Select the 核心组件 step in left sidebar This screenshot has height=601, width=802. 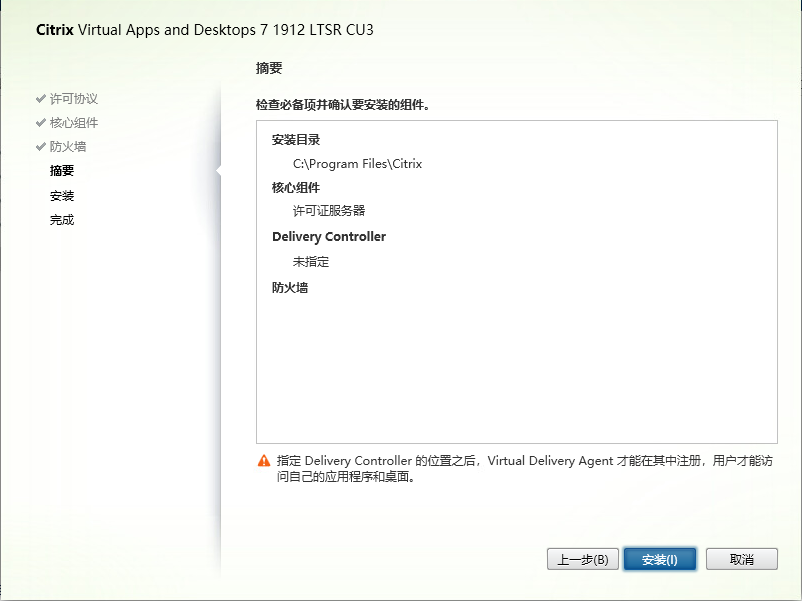[73, 123]
